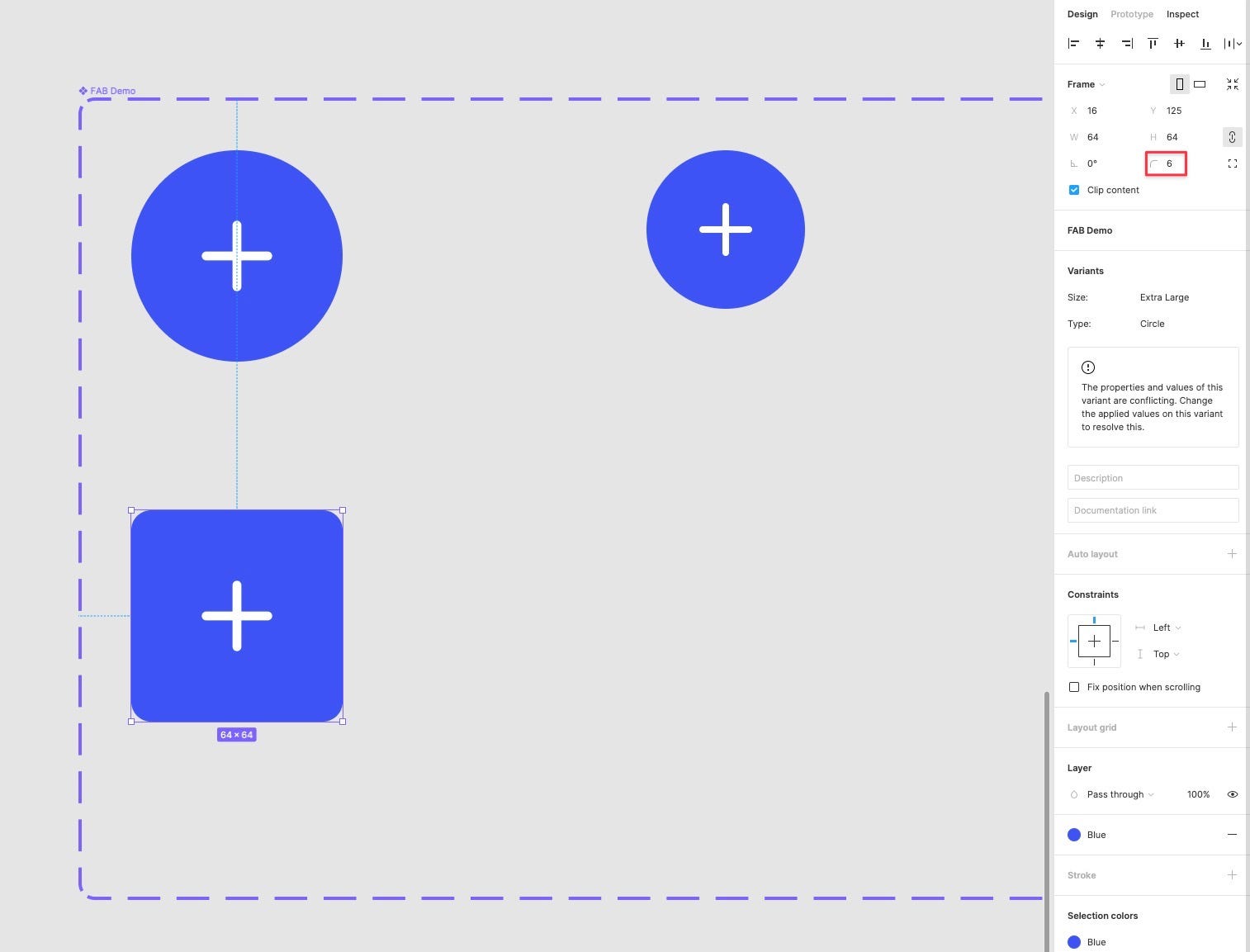Switch to the Design tab
This screenshot has width=1250, height=952.
(x=1082, y=14)
